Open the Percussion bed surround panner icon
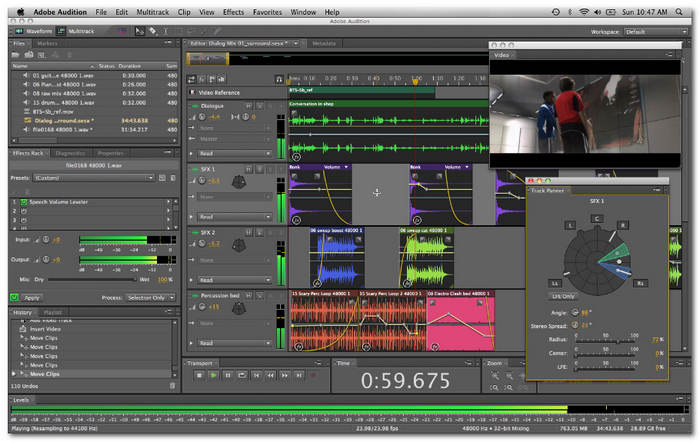700x442 pixels. 239,308
